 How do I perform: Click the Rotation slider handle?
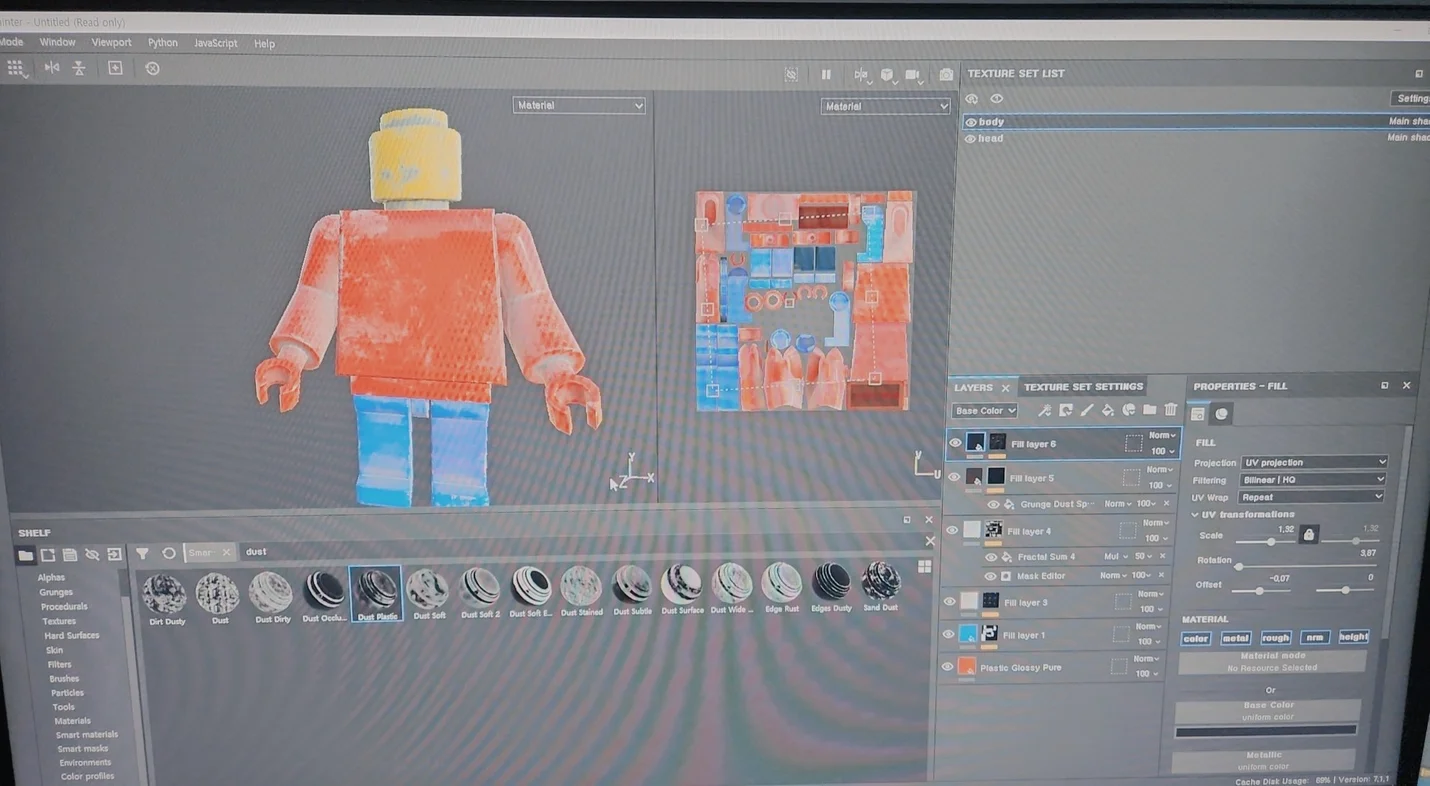pyautogui.click(x=1239, y=567)
